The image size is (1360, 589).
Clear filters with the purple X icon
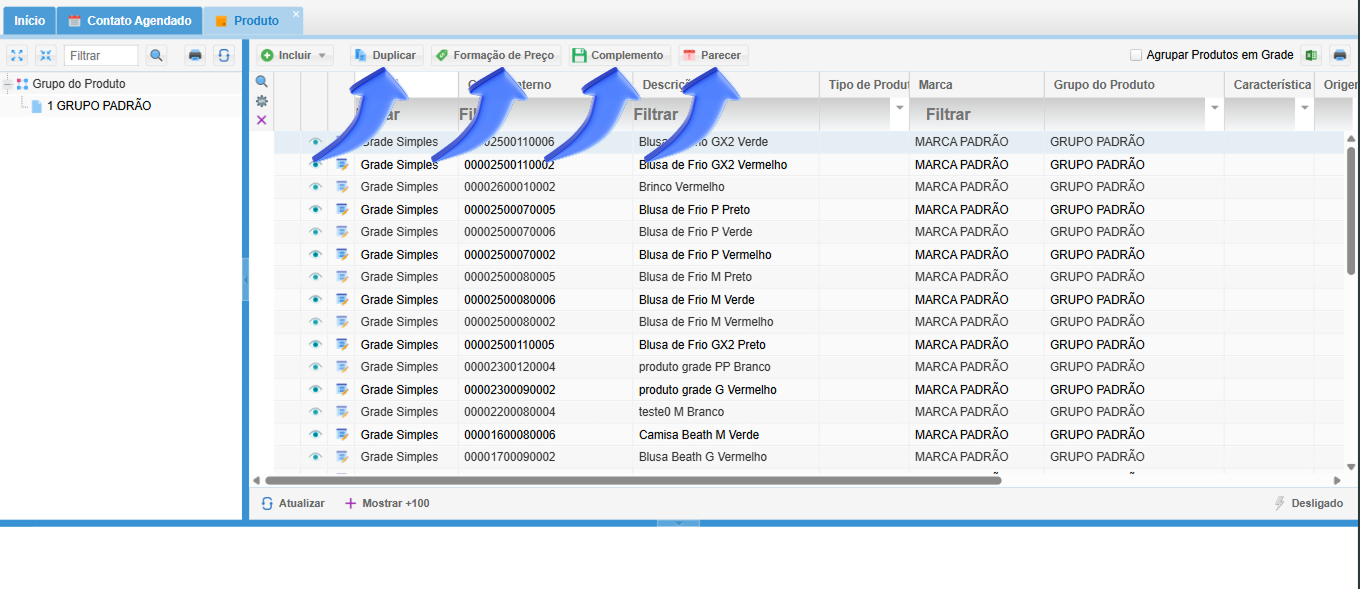coord(262,120)
